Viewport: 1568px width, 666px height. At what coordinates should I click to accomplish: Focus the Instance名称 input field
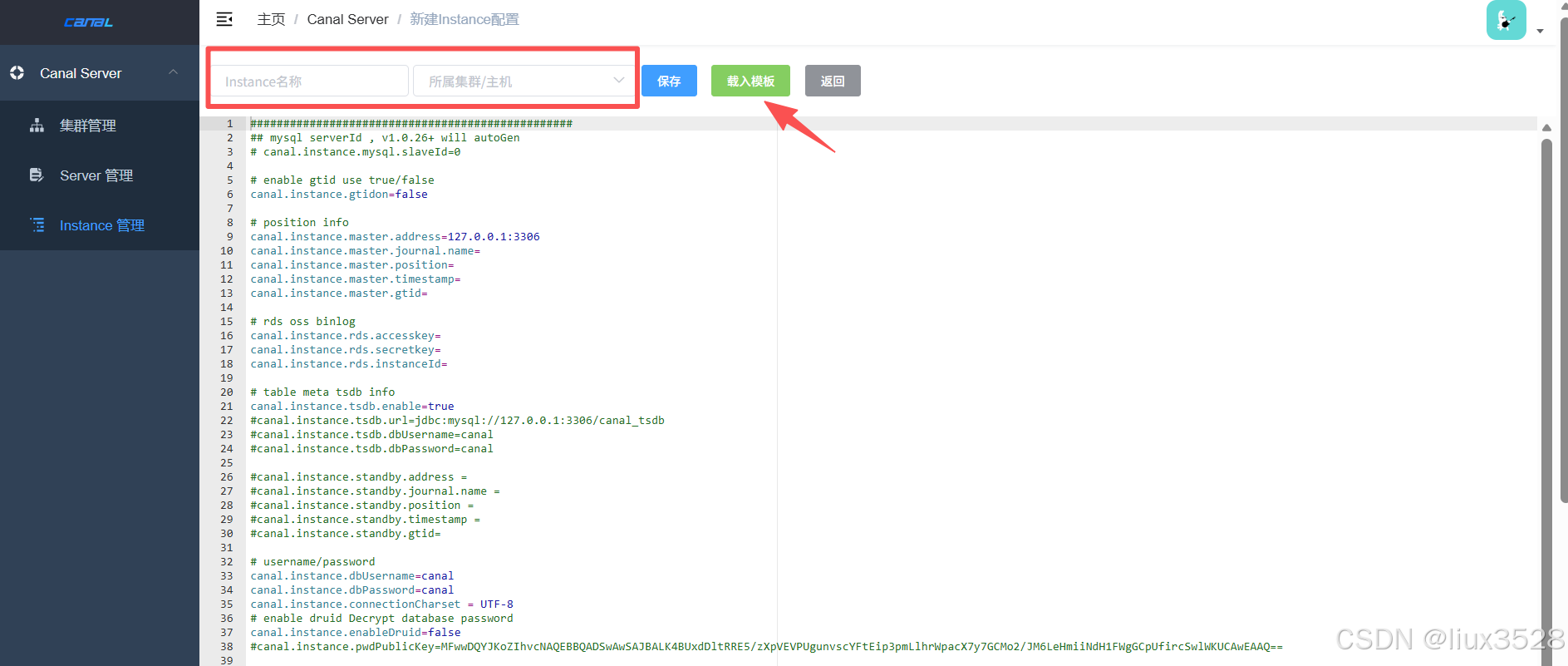click(309, 81)
